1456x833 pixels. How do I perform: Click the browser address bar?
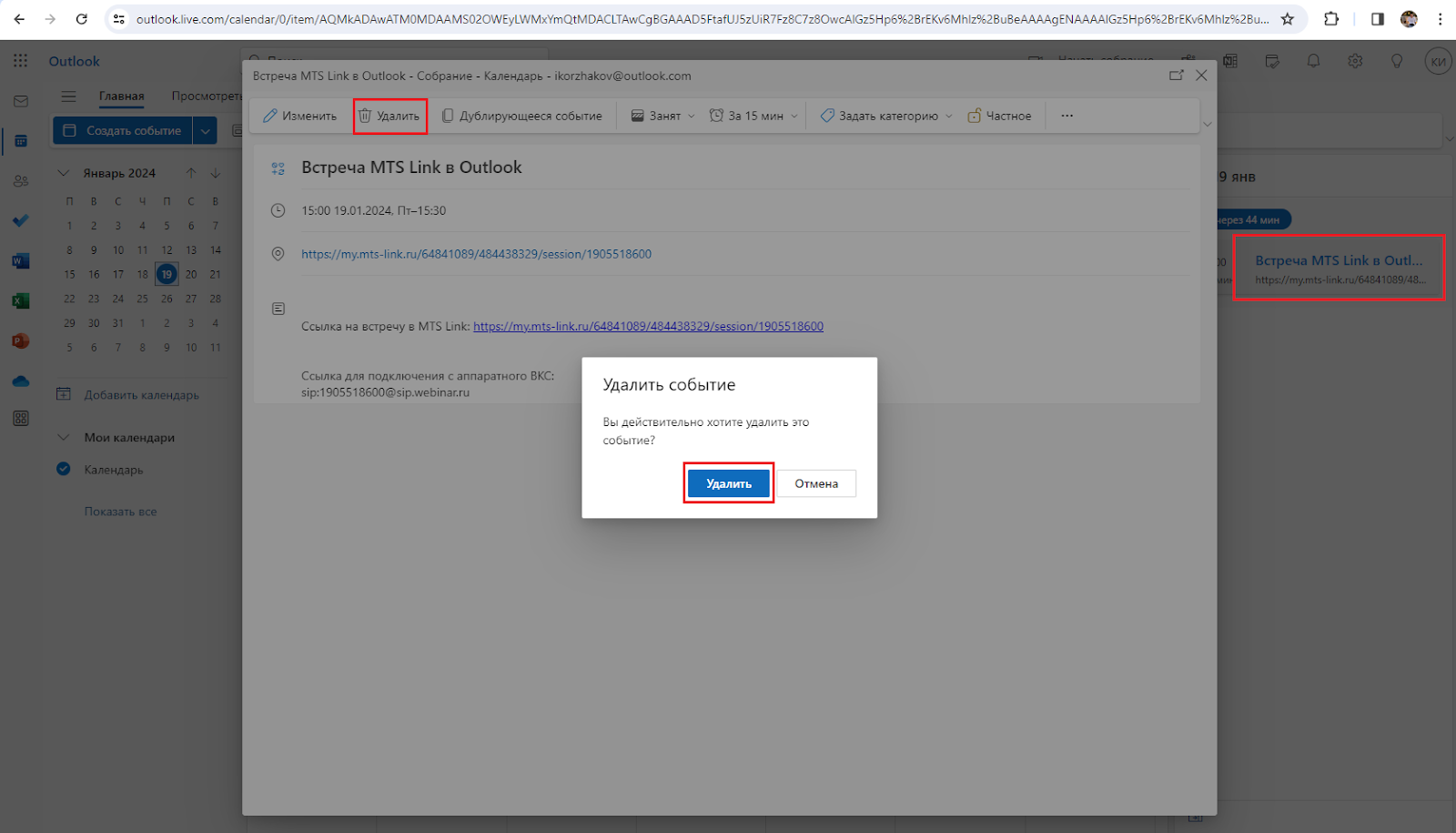tap(701, 19)
